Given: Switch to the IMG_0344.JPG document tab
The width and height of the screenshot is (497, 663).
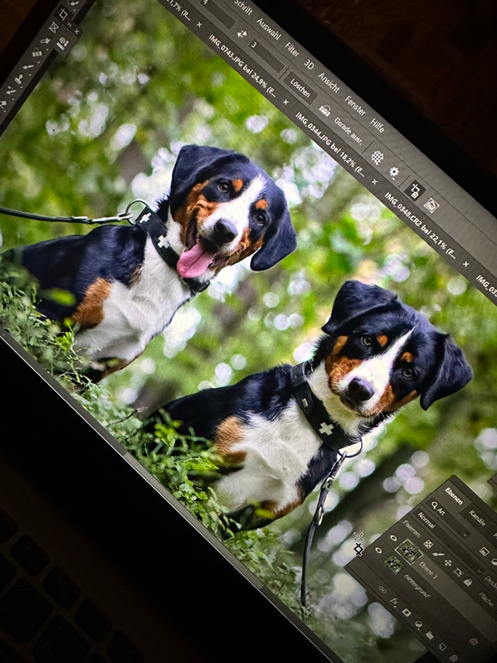Looking at the screenshot, I should point(331,145).
